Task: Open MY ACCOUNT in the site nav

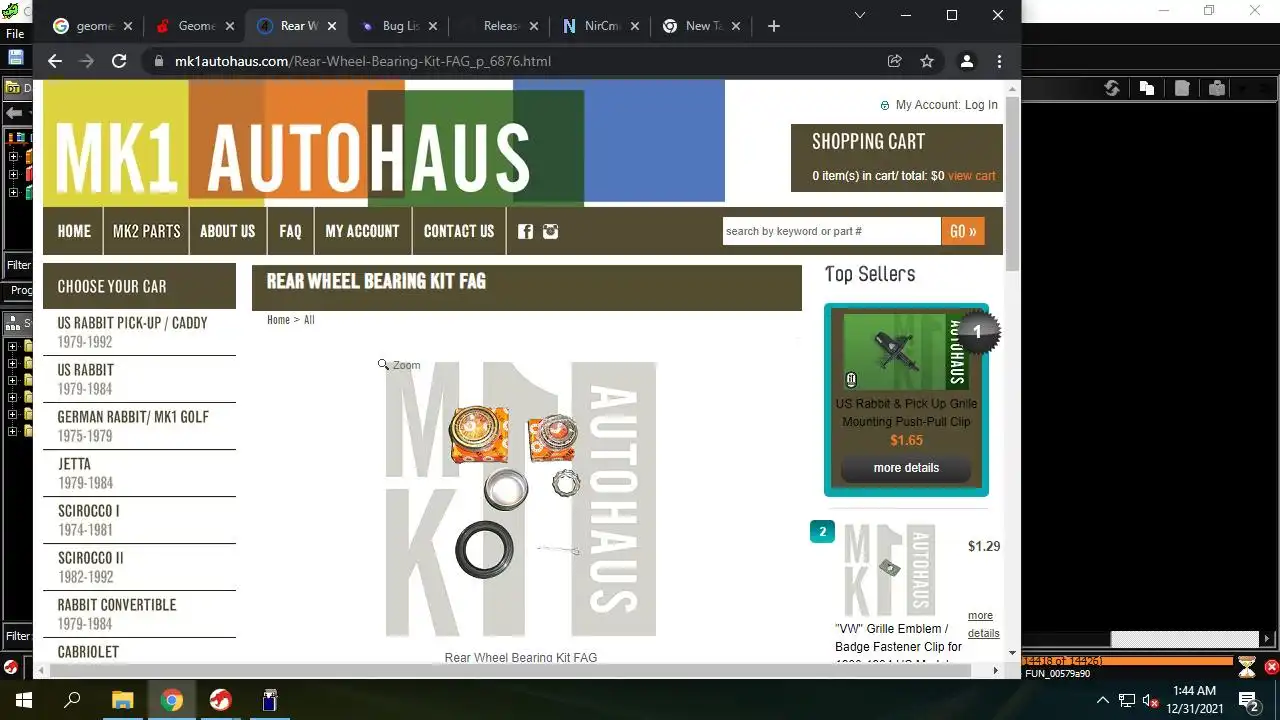Action: 362,231
